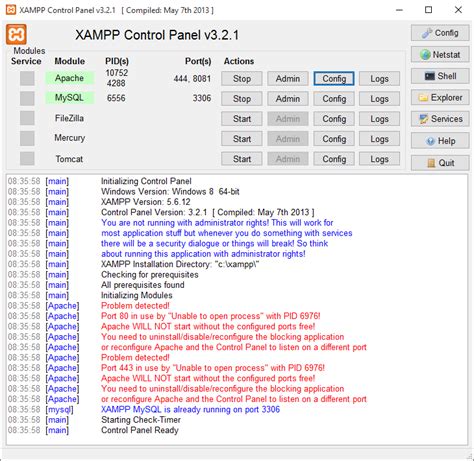474x461 pixels.
Task: Click 'XAMPP MySQL is already running' log line
Action: click(x=190, y=409)
